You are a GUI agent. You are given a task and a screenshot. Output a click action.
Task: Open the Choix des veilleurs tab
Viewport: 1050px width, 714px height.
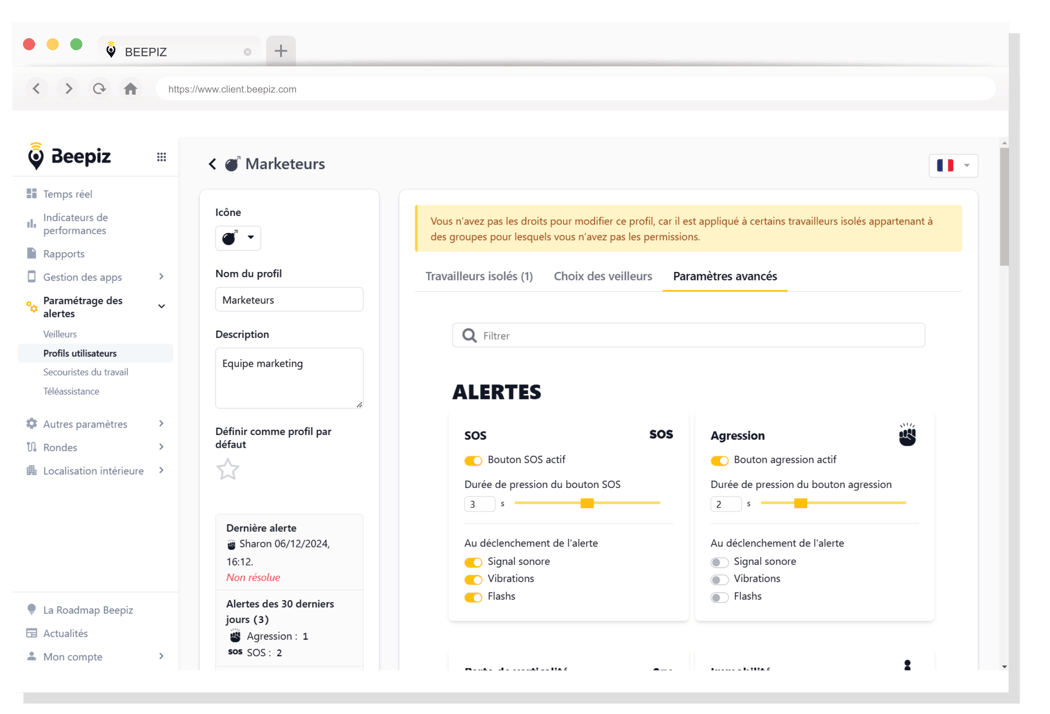(x=602, y=277)
